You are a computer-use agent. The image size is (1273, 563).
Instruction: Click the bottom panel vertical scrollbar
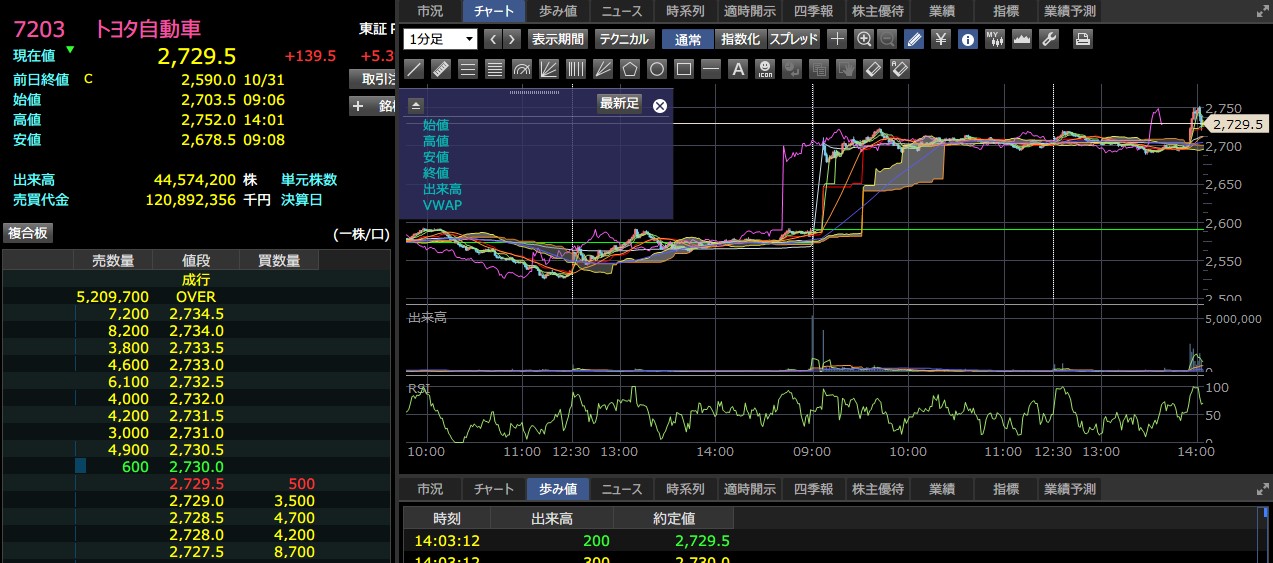[x=1262, y=535]
